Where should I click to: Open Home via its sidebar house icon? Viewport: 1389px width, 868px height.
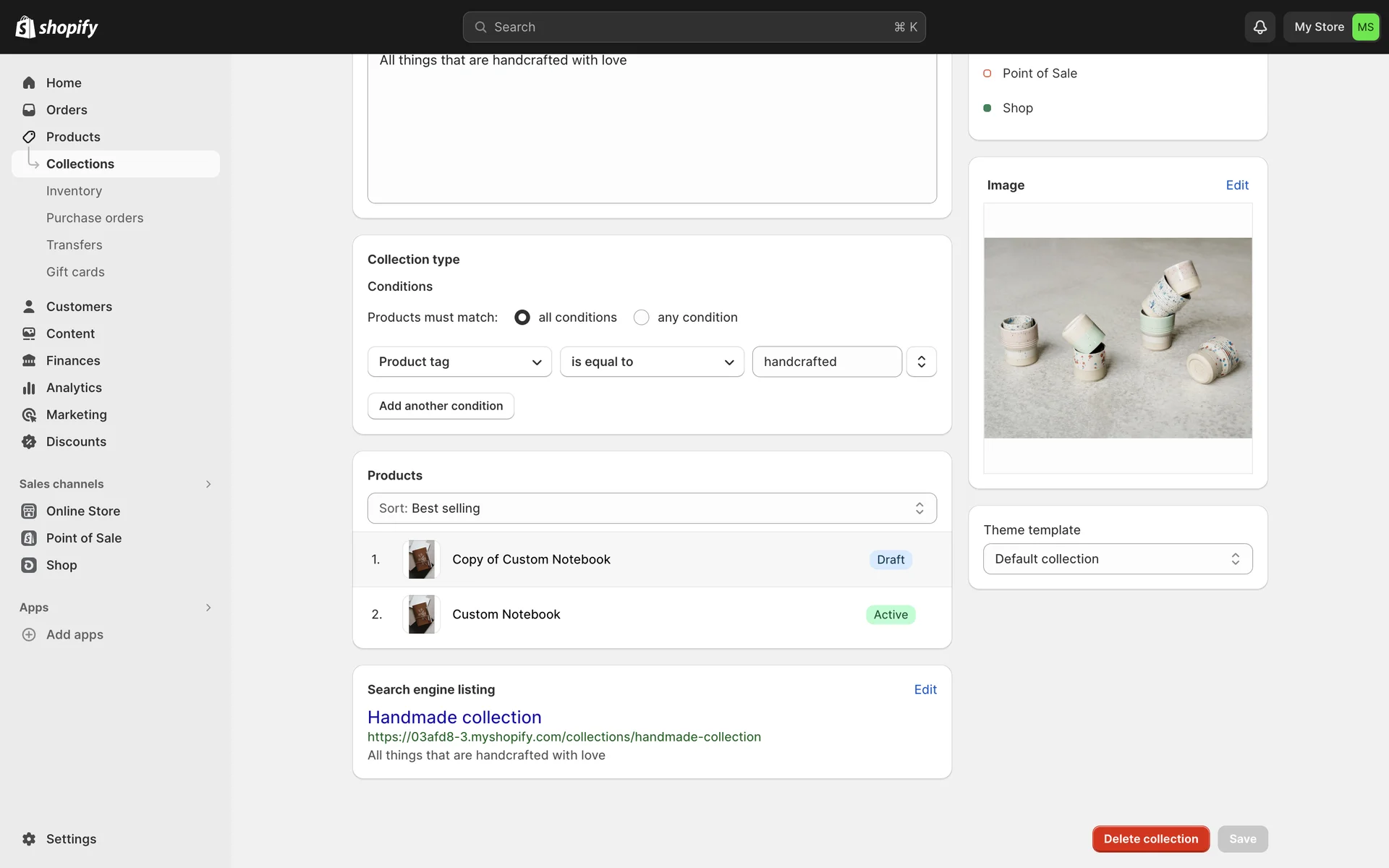29,82
